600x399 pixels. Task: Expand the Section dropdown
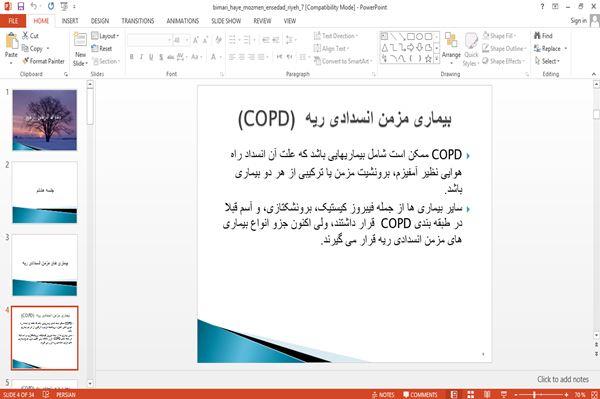[105, 61]
